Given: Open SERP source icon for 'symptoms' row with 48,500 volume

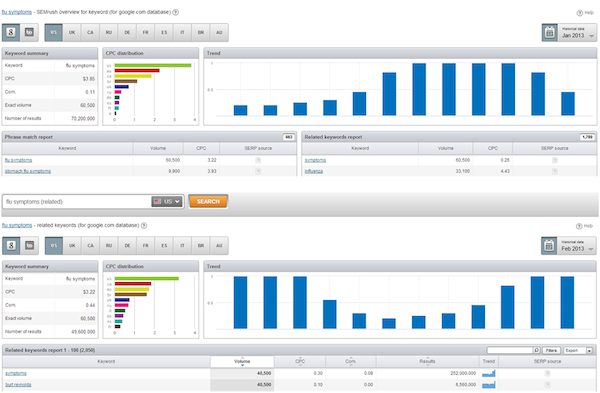Looking at the screenshot, I should pos(548,373).
